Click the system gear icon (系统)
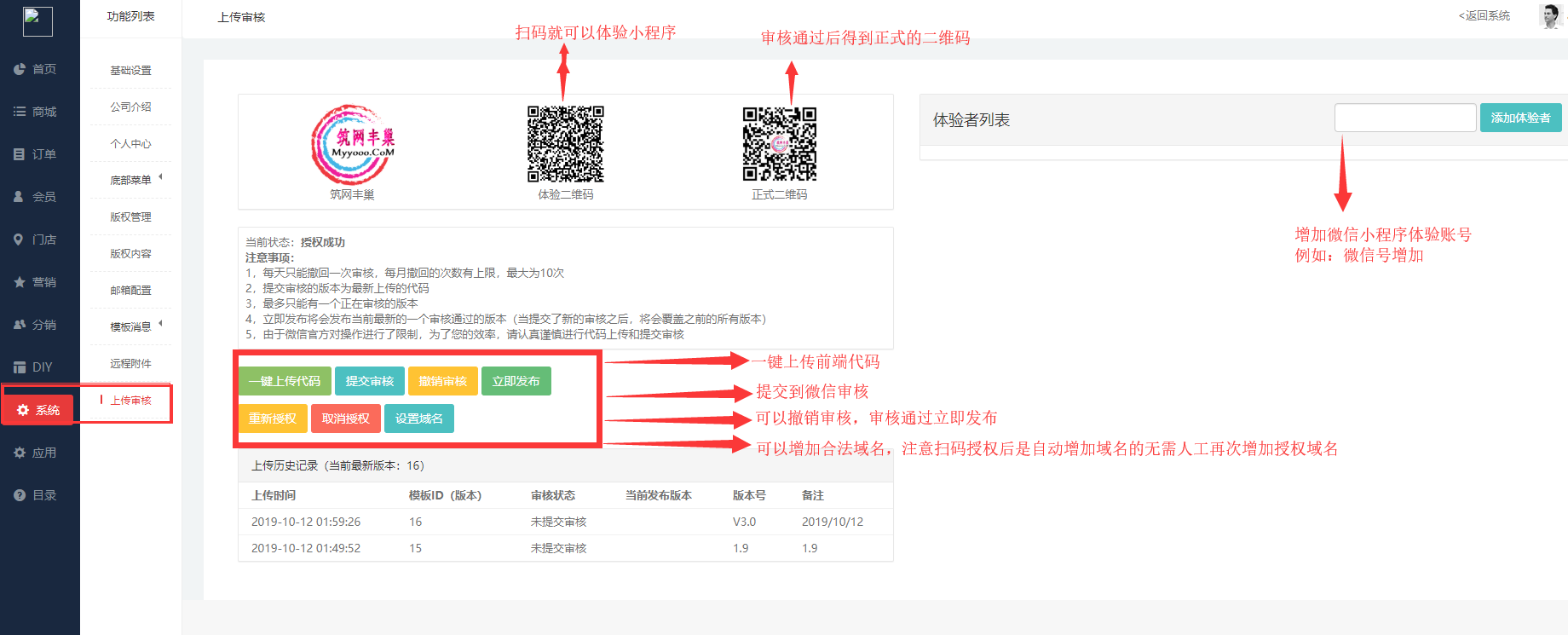The image size is (1568, 635). (23, 410)
